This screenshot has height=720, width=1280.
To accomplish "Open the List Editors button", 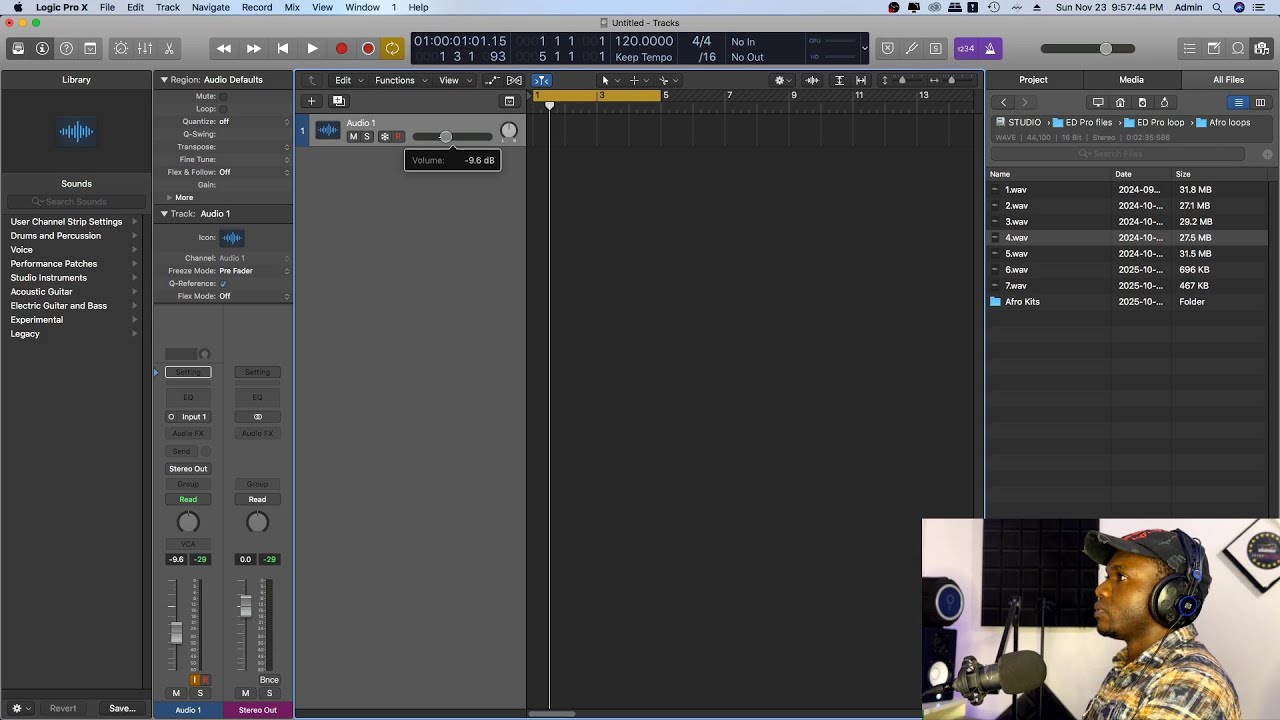I will [x=1189, y=48].
